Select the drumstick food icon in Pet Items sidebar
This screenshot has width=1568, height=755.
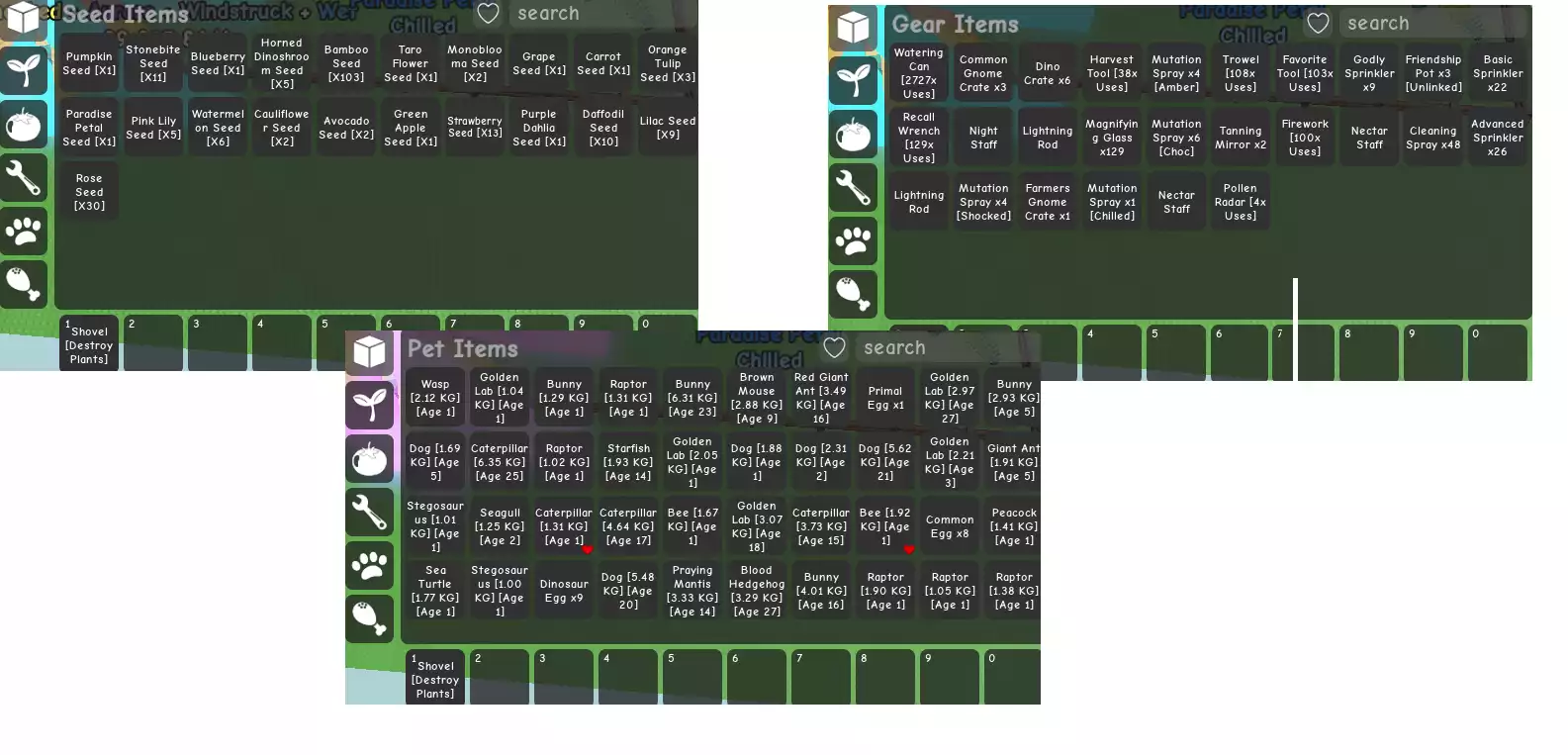click(x=369, y=617)
